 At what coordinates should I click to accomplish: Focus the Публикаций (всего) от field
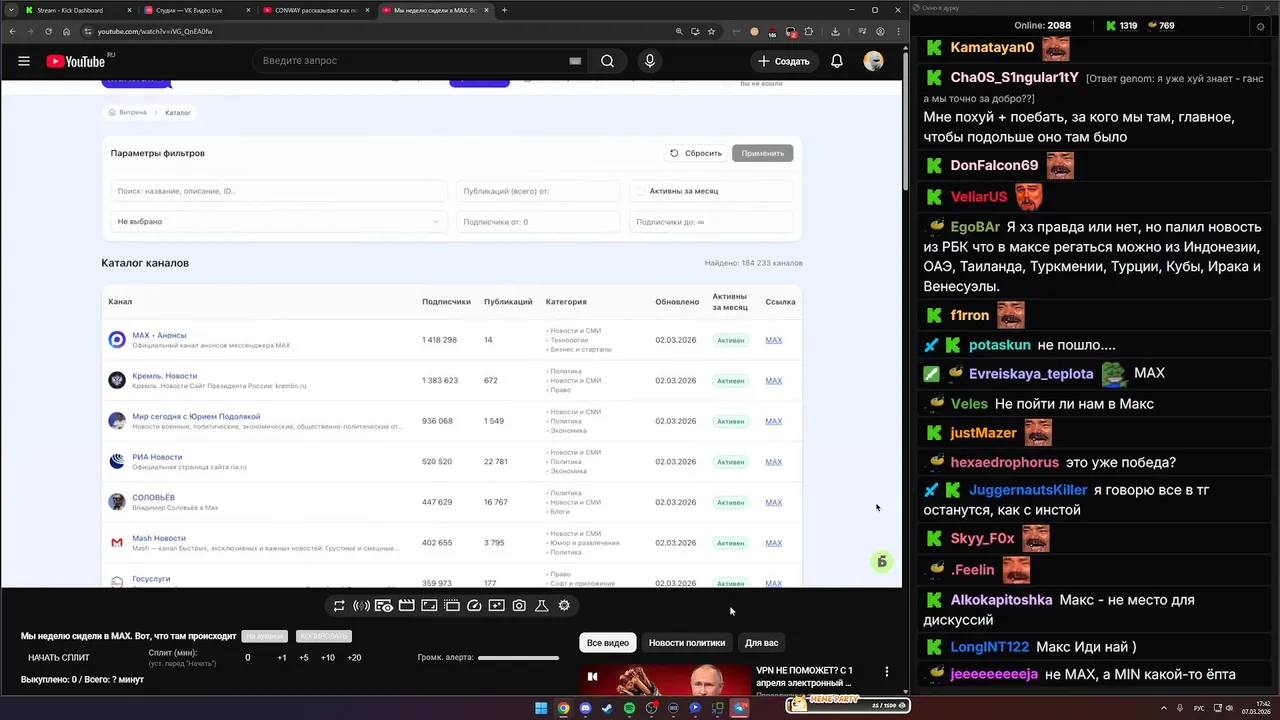[538, 191]
